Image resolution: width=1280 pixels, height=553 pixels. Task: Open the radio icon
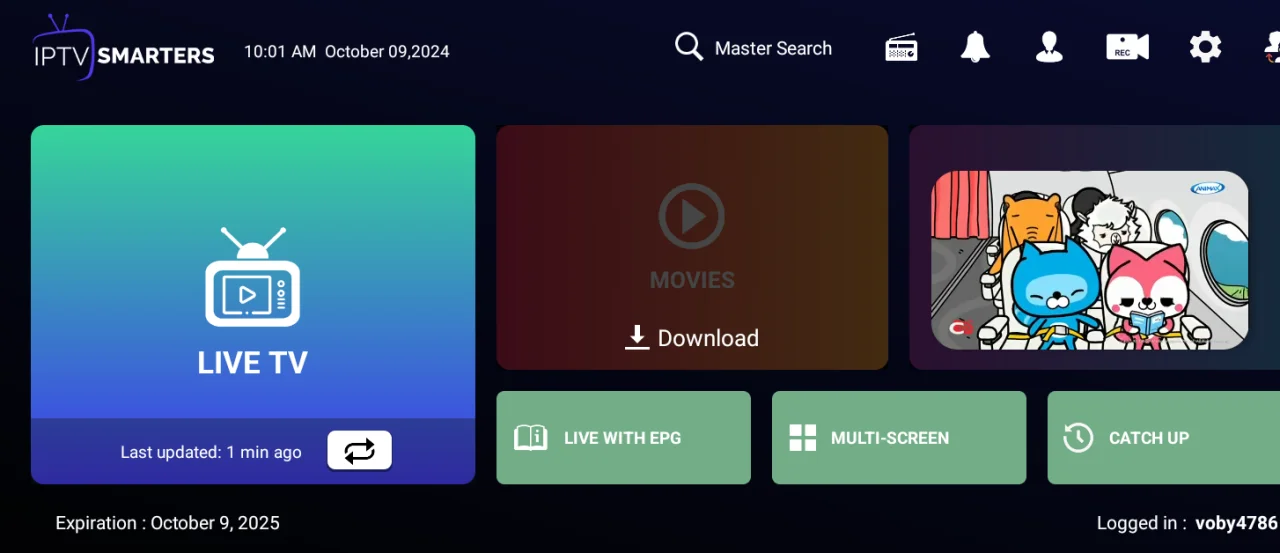901,48
